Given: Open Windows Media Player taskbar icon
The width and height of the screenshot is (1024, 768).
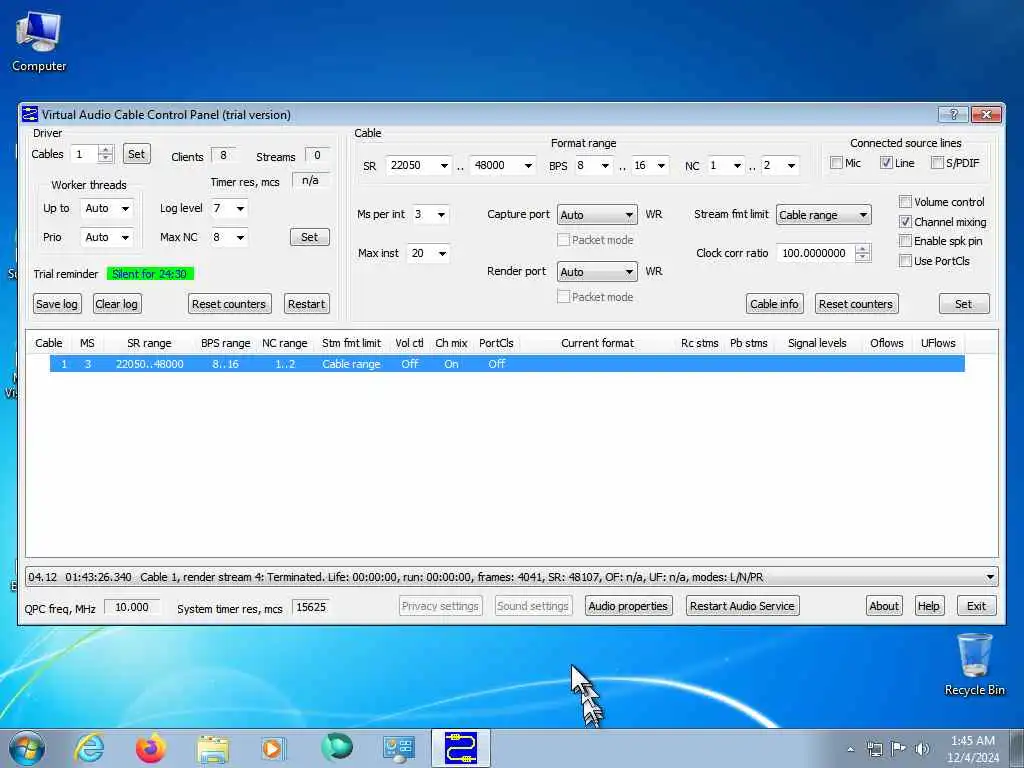Looking at the screenshot, I should coord(274,748).
